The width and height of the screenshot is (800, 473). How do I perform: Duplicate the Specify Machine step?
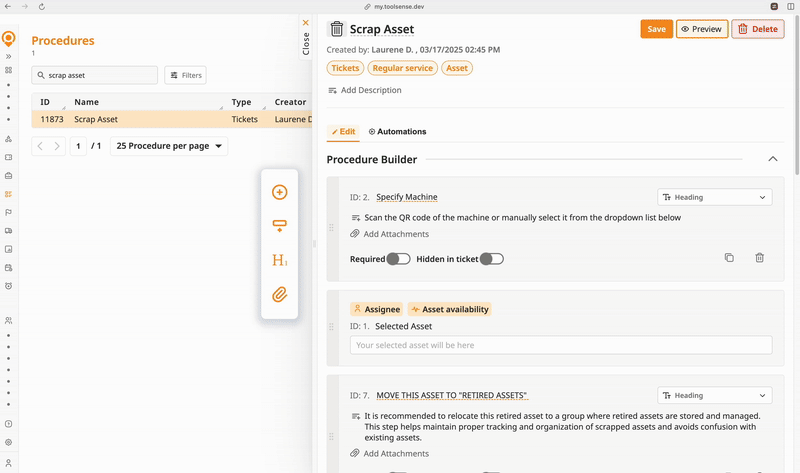click(729, 258)
